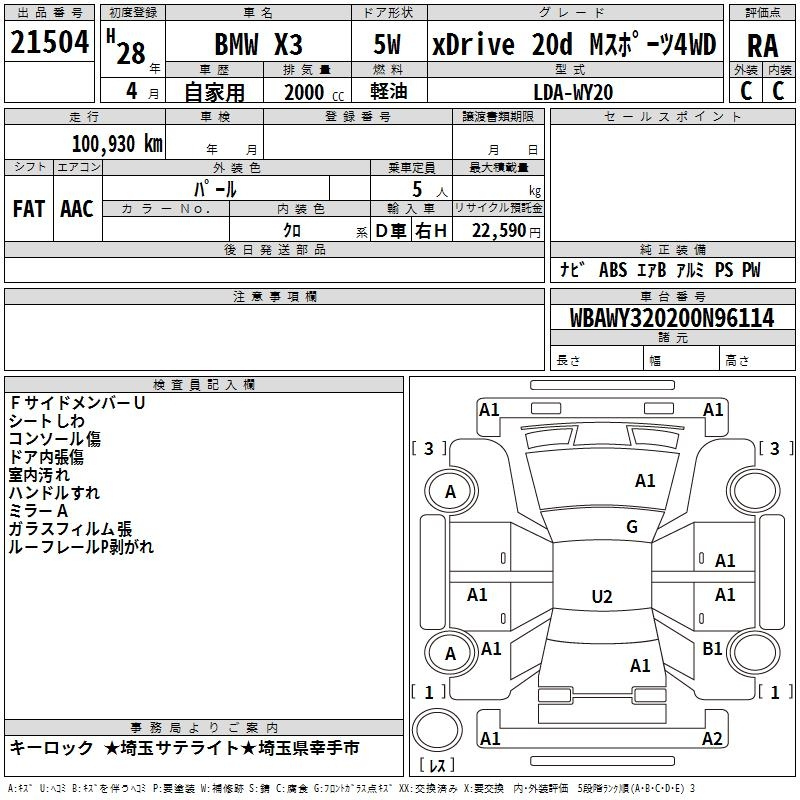Select the U2 mark on the roof

point(602,596)
